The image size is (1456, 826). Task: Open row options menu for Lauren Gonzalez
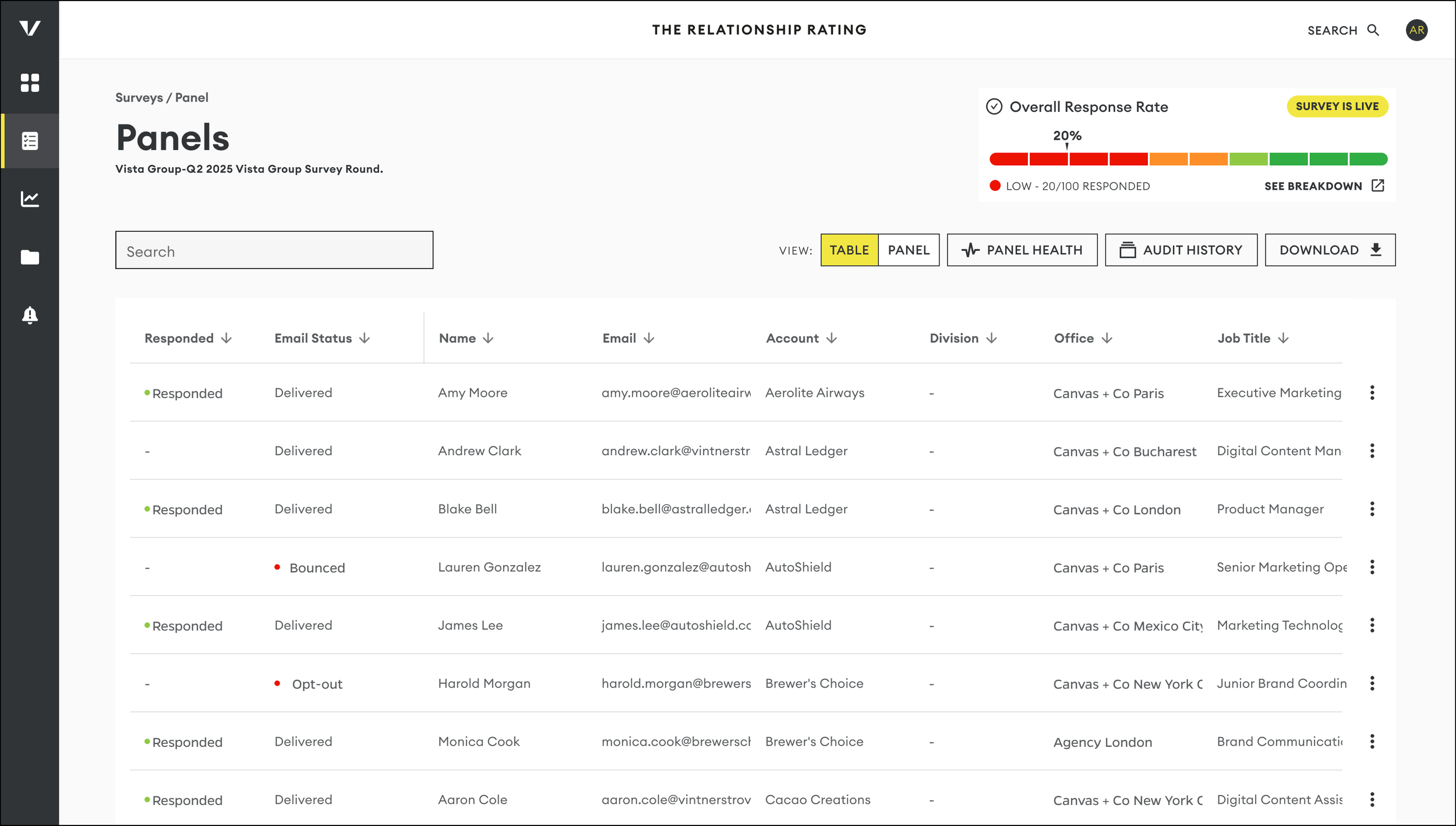coord(1372,568)
